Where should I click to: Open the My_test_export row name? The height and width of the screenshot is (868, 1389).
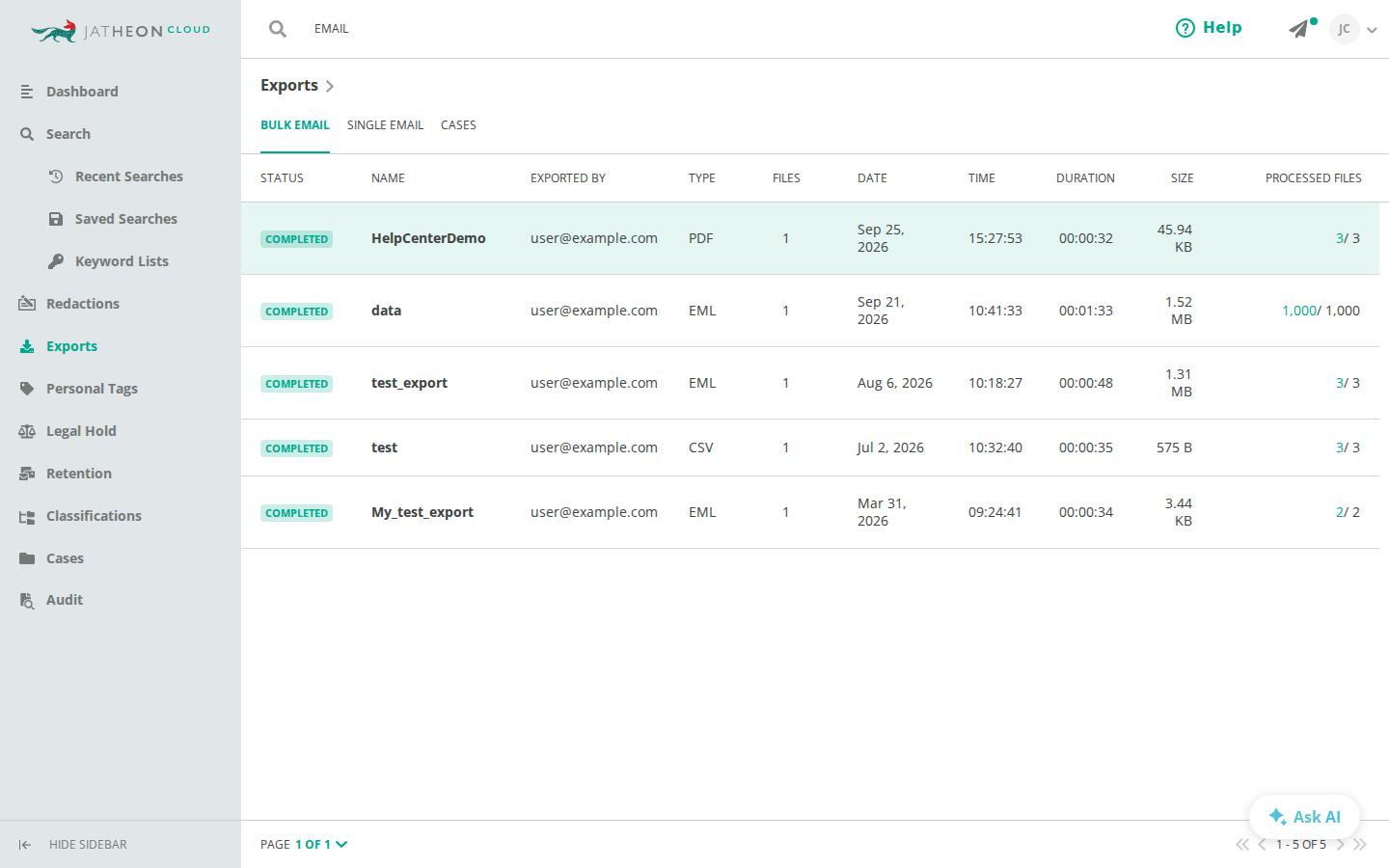pos(422,512)
